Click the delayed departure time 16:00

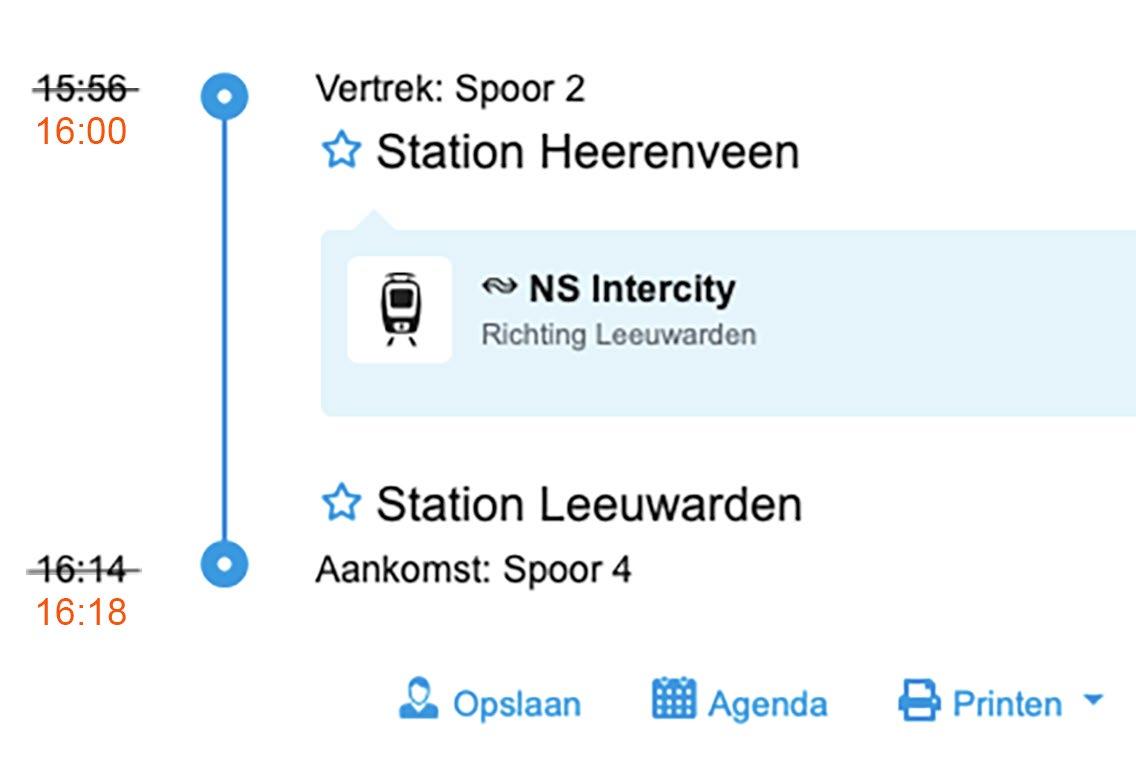(81, 131)
